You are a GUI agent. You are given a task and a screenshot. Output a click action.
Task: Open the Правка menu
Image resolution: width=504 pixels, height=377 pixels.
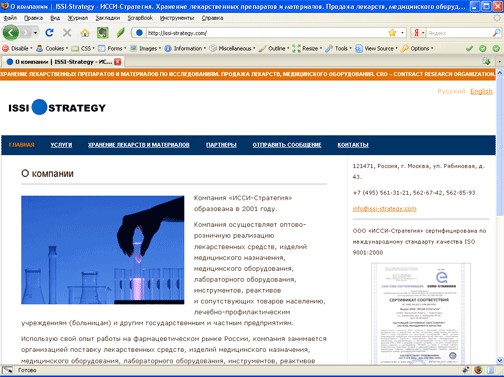33,18
